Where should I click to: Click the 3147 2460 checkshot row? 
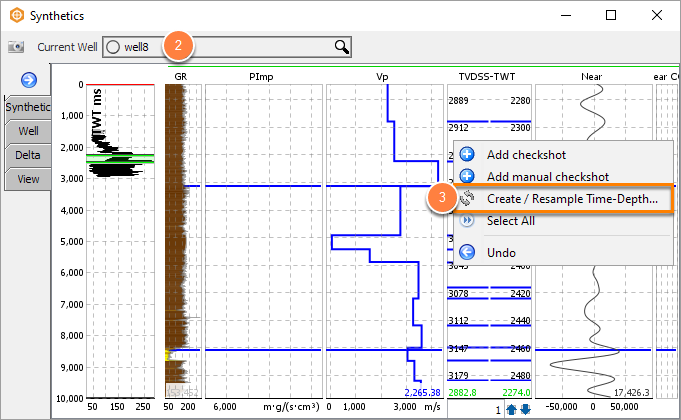point(489,348)
